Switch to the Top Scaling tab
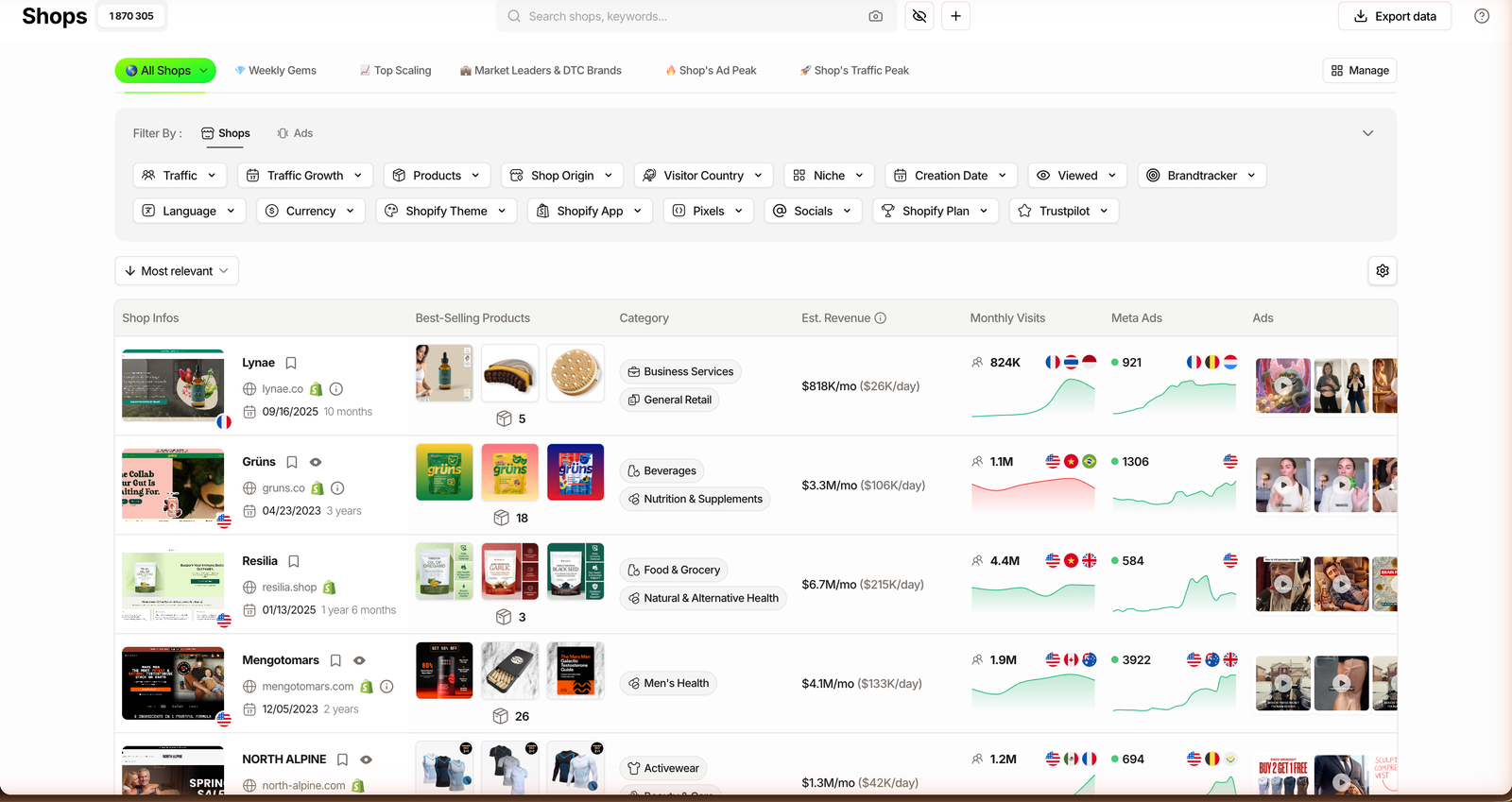 click(395, 71)
